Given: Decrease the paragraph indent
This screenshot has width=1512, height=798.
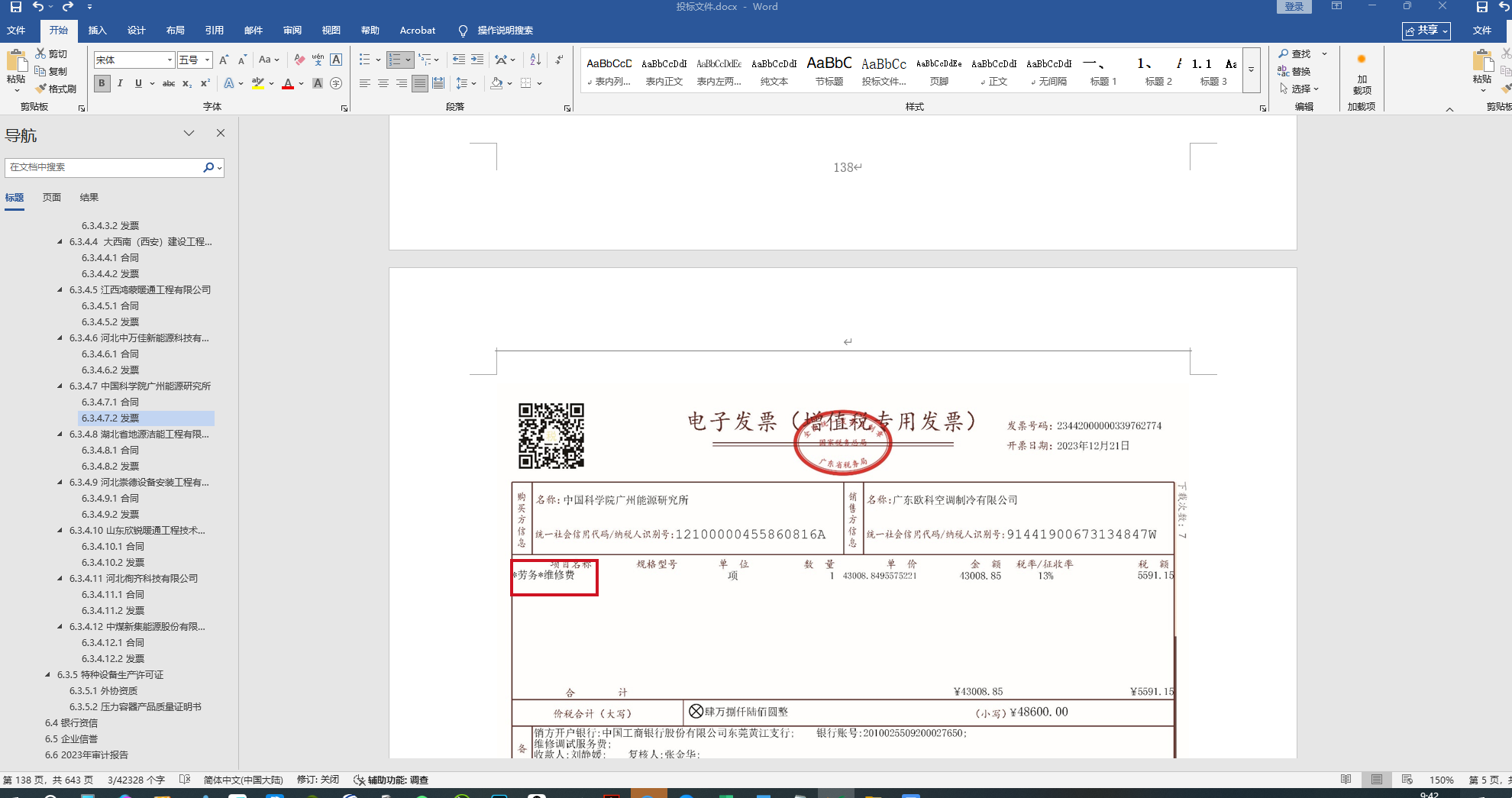Looking at the screenshot, I should tap(458, 60).
